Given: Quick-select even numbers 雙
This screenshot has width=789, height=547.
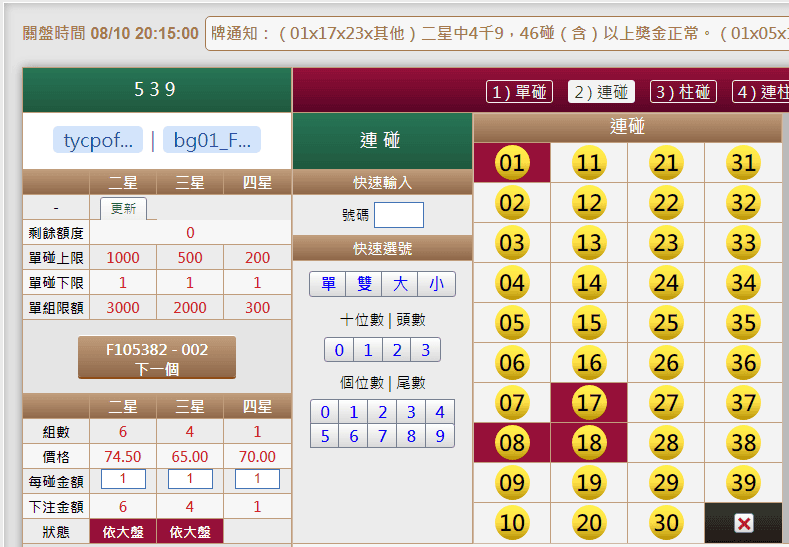Looking at the screenshot, I should point(364,284).
